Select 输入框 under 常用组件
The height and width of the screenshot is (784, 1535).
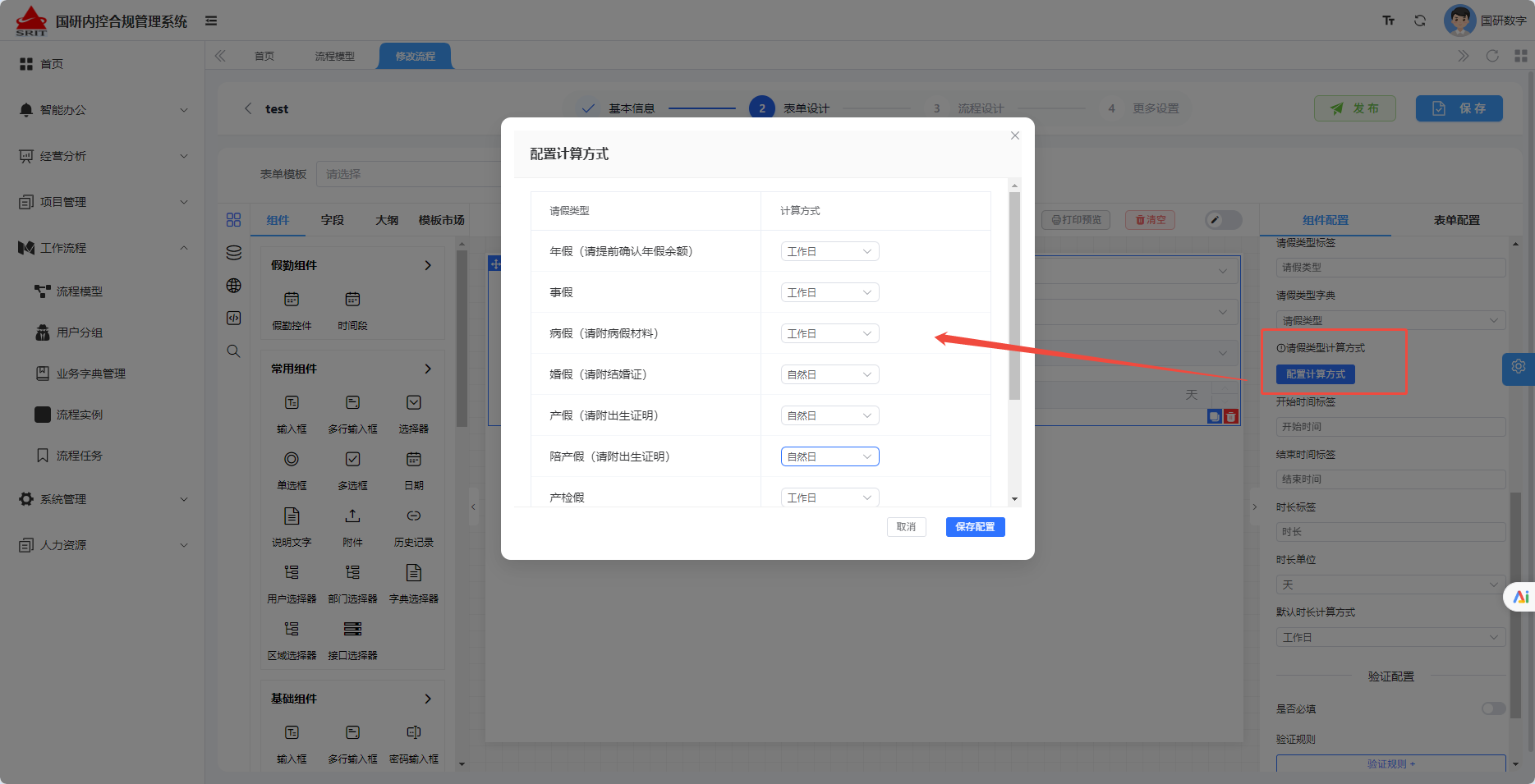point(292,402)
